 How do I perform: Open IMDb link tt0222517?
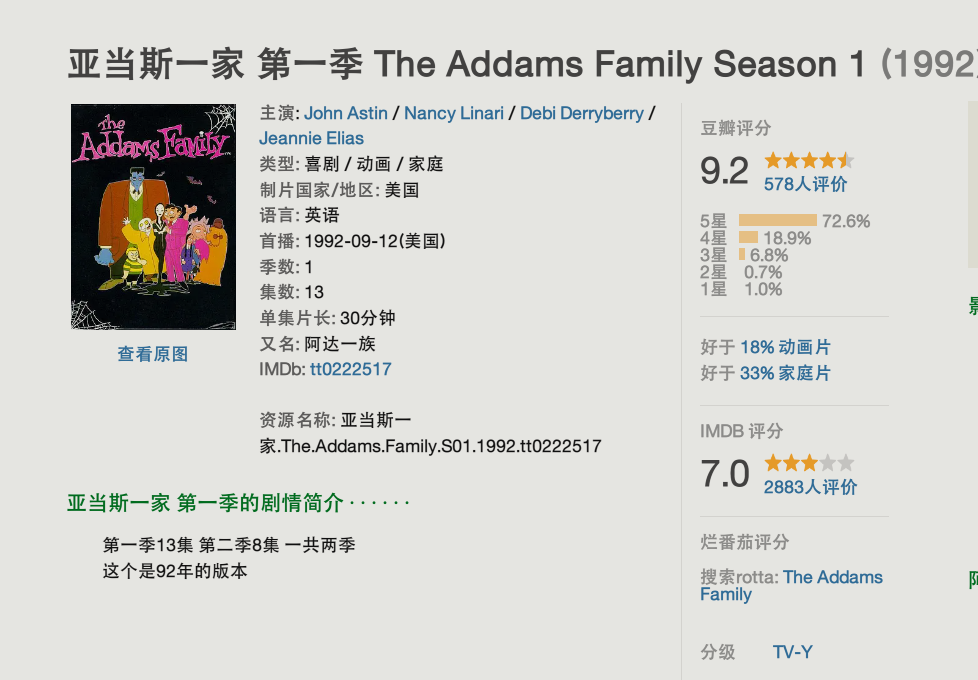(350, 369)
